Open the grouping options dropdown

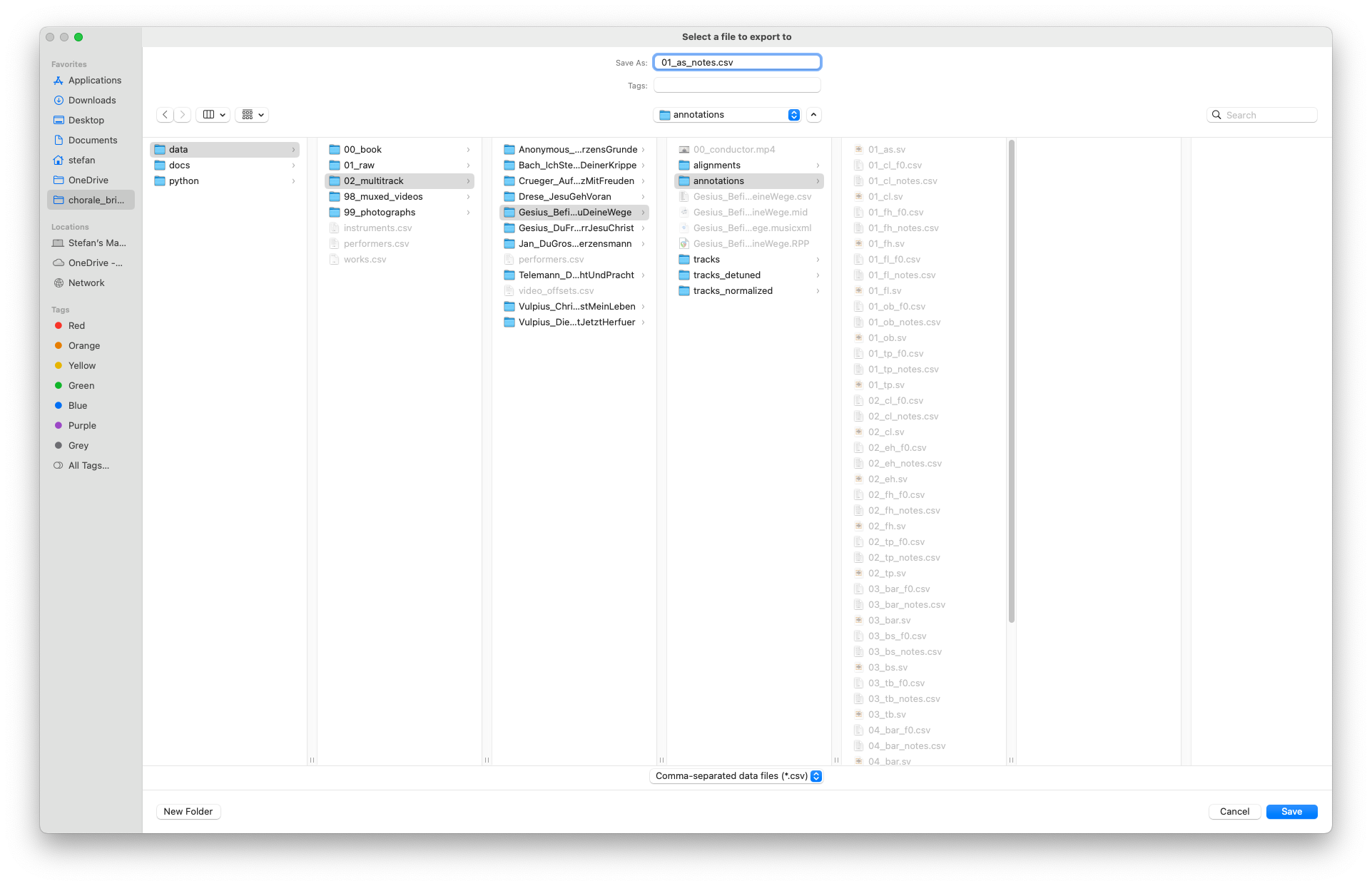pos(253,114)
